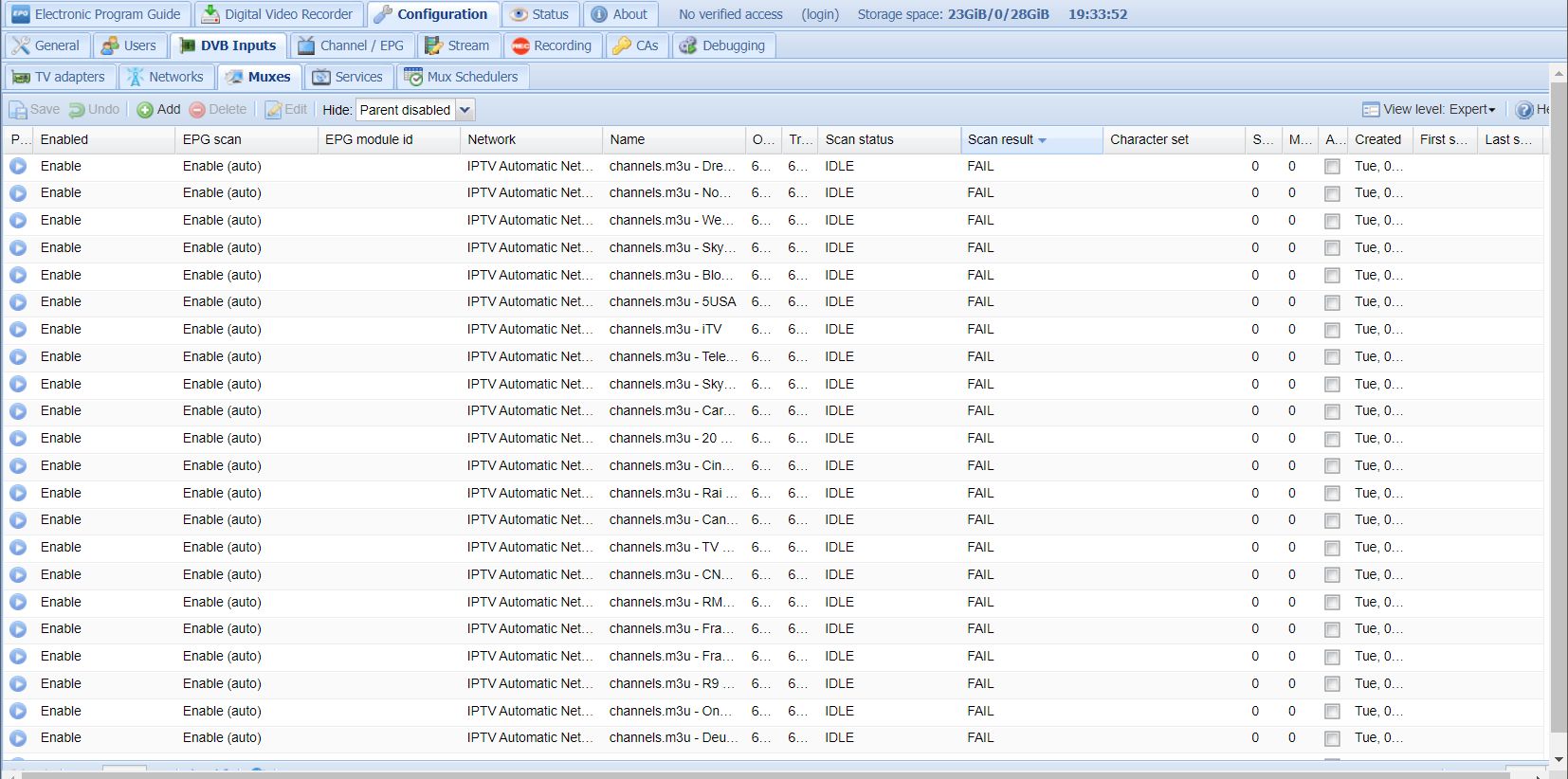Click play icon in the RM… row
Screen dimensions: 1568x779
(18, 603)
